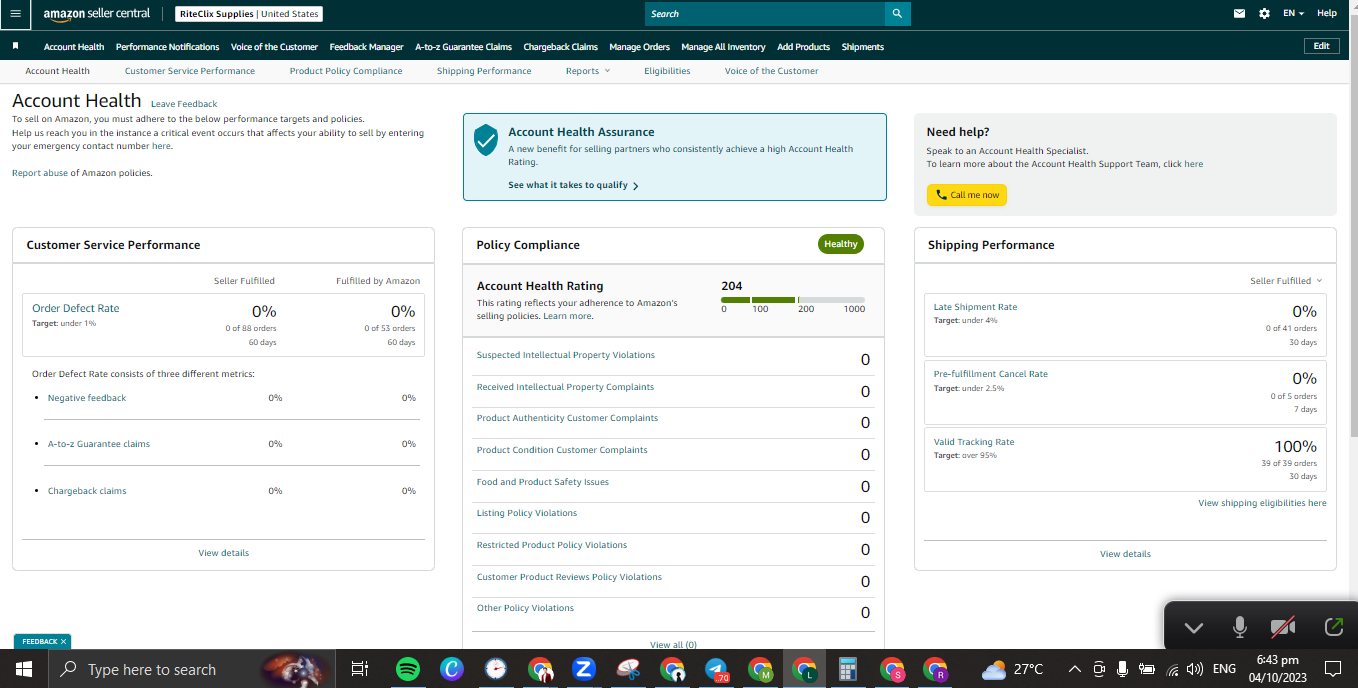Click the Help link
The height and width of the screenshot is (688, 1358).
tap(1327, 14)
